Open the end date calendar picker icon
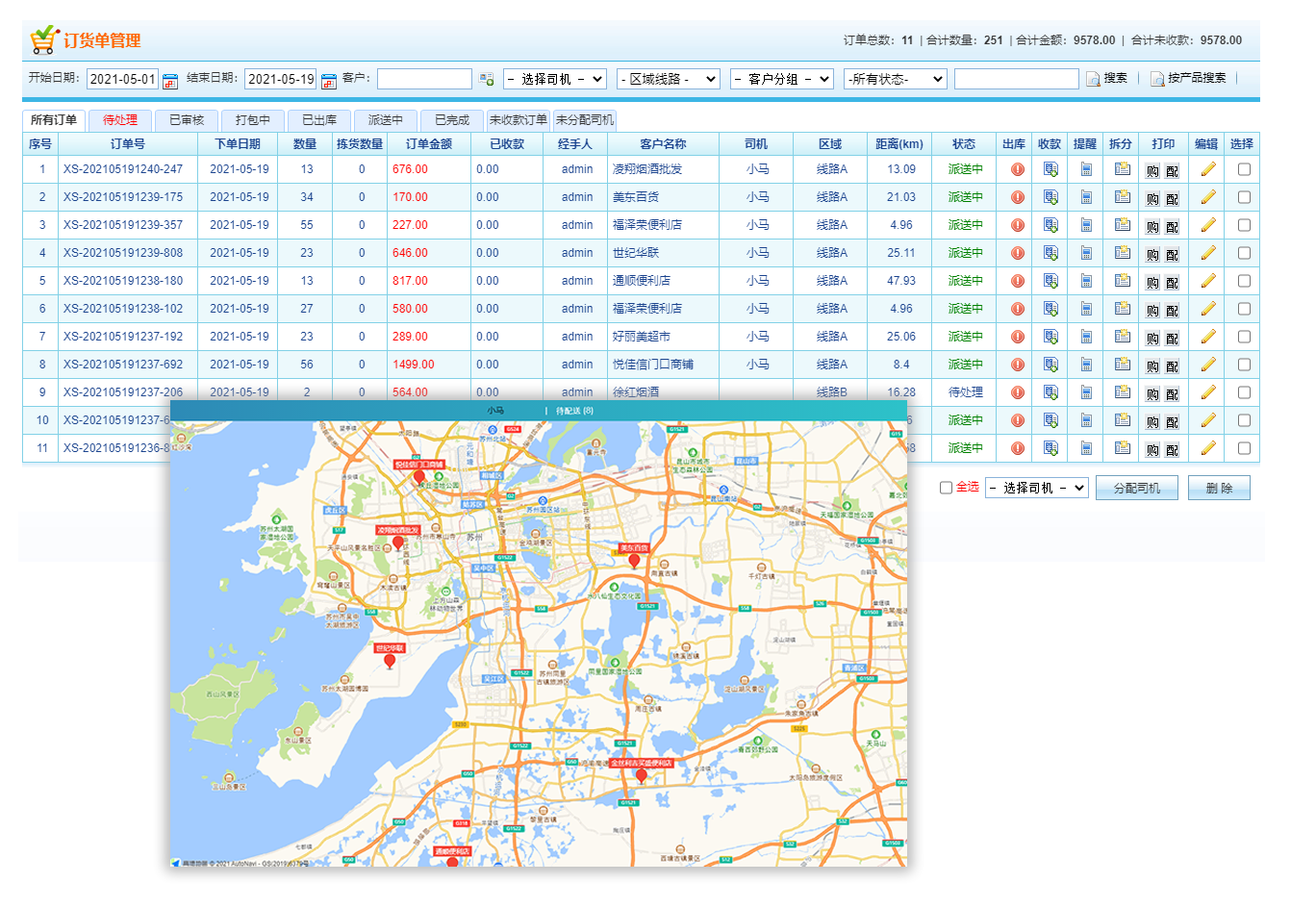 point(329,81)
